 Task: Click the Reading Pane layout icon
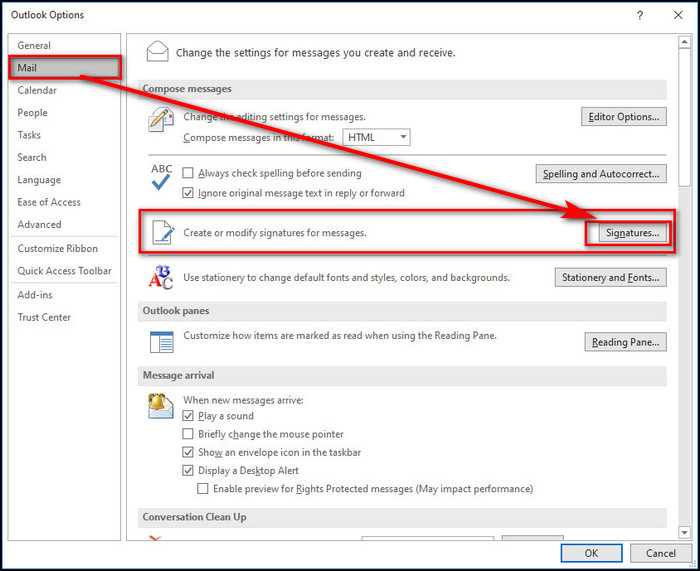click(x=161, y=341)
